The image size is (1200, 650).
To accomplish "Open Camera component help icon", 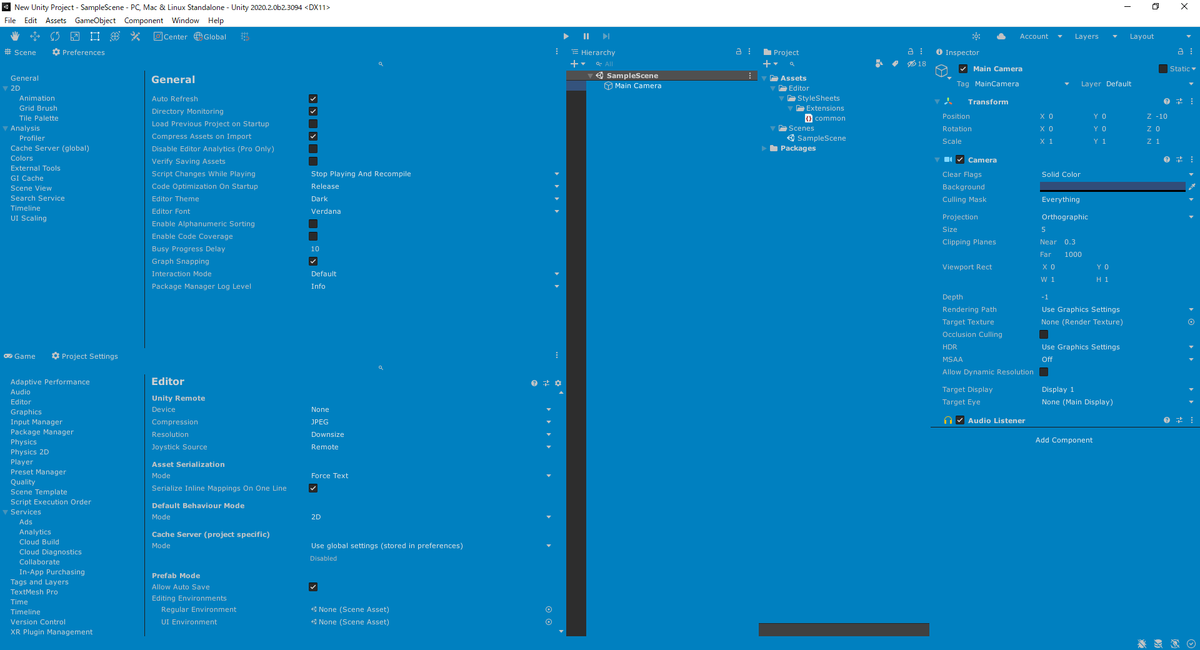I will pyautogui.click(x=1166, y=160).
